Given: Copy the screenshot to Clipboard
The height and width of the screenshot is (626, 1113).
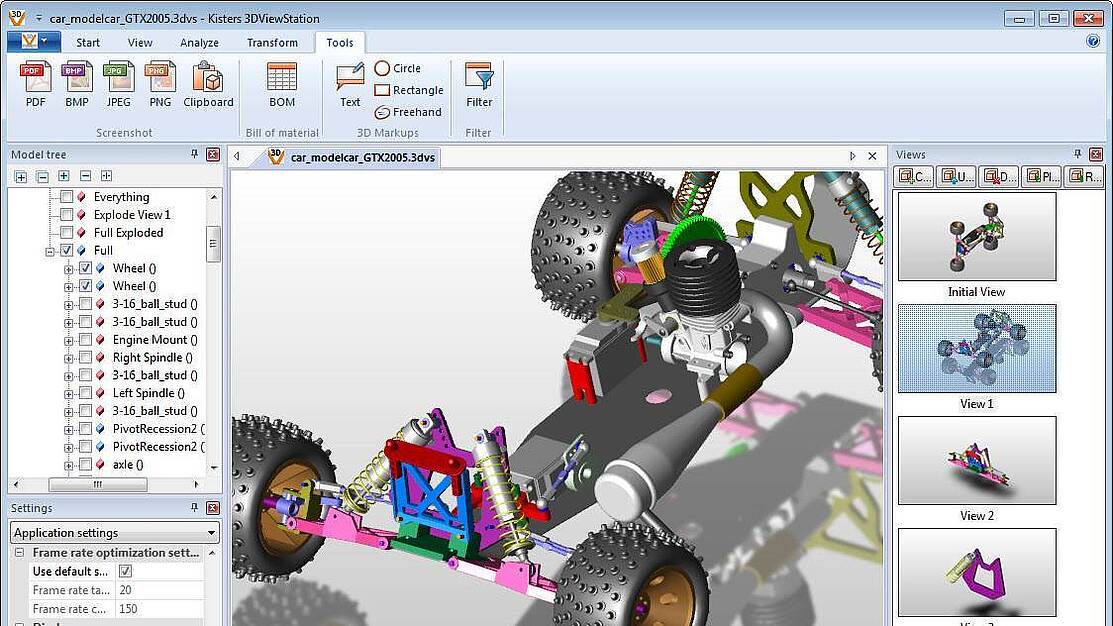Looking at the screenshot, I should (x=208, y=85).
